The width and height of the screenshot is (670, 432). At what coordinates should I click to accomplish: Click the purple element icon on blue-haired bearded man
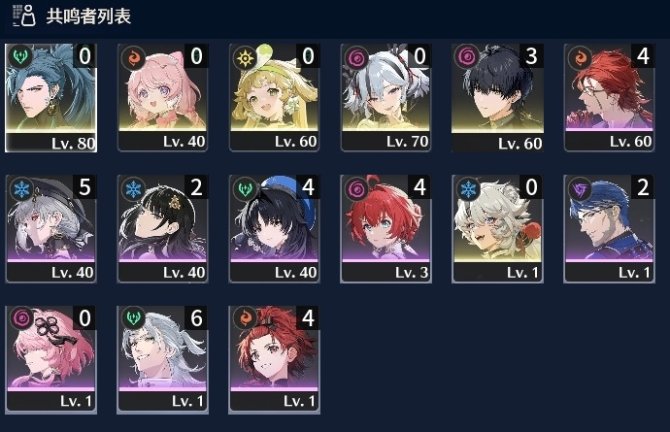(x=580, y=188)
